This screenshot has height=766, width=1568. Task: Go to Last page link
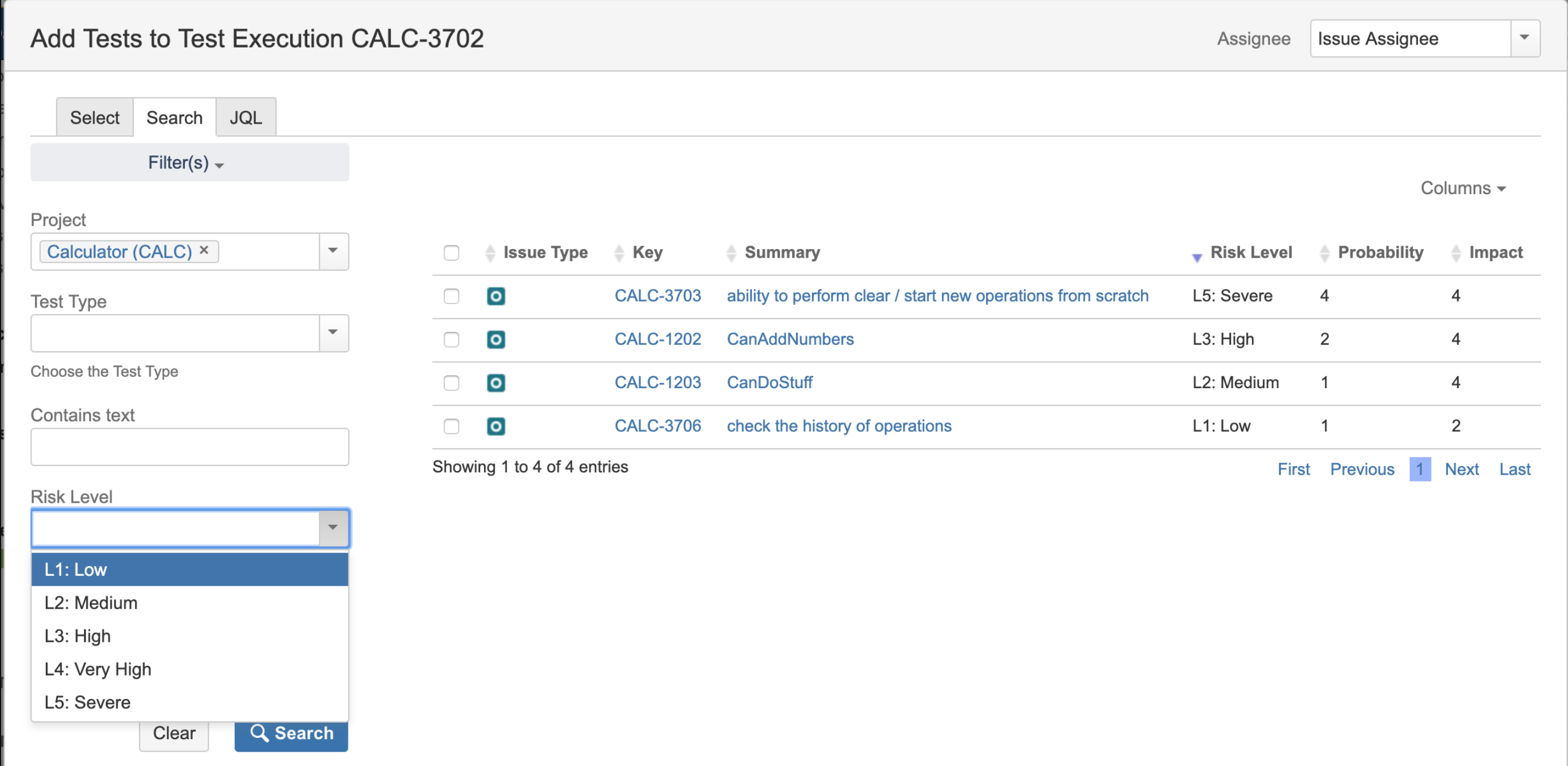pyautogui.click(x=1514, y=469)
